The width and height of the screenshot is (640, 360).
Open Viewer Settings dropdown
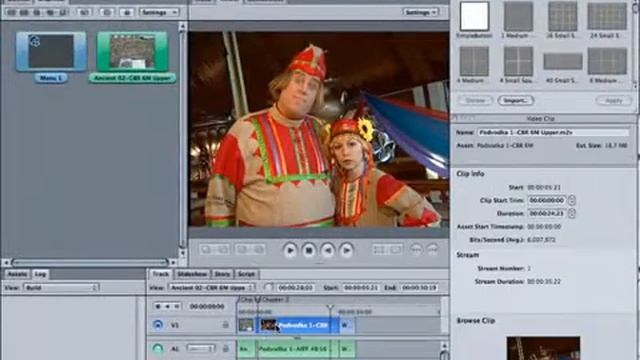(x=420, y=12)
